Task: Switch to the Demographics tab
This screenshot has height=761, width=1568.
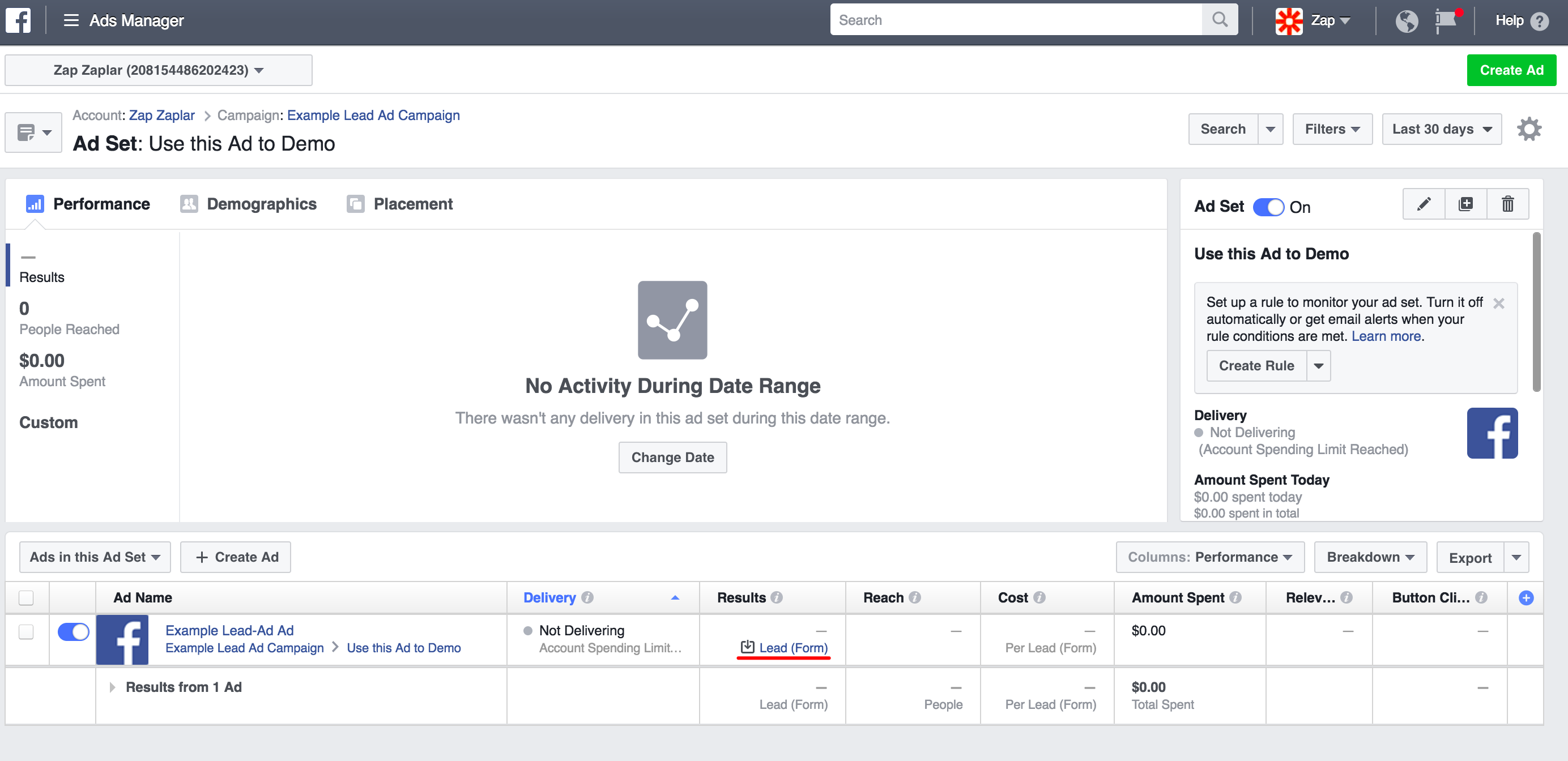Action: click(248, 204)
